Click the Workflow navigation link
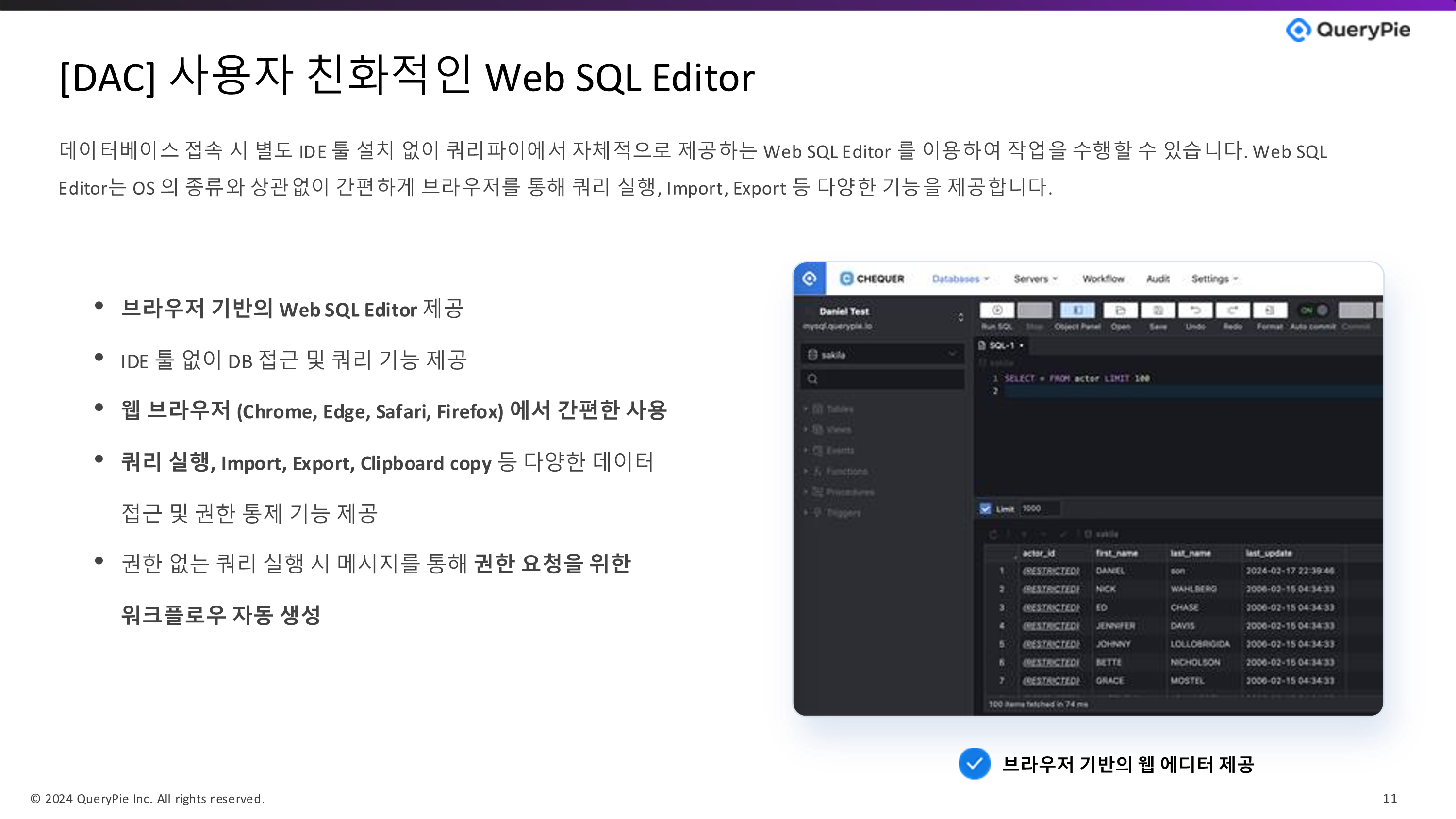 coord(1103,278)
